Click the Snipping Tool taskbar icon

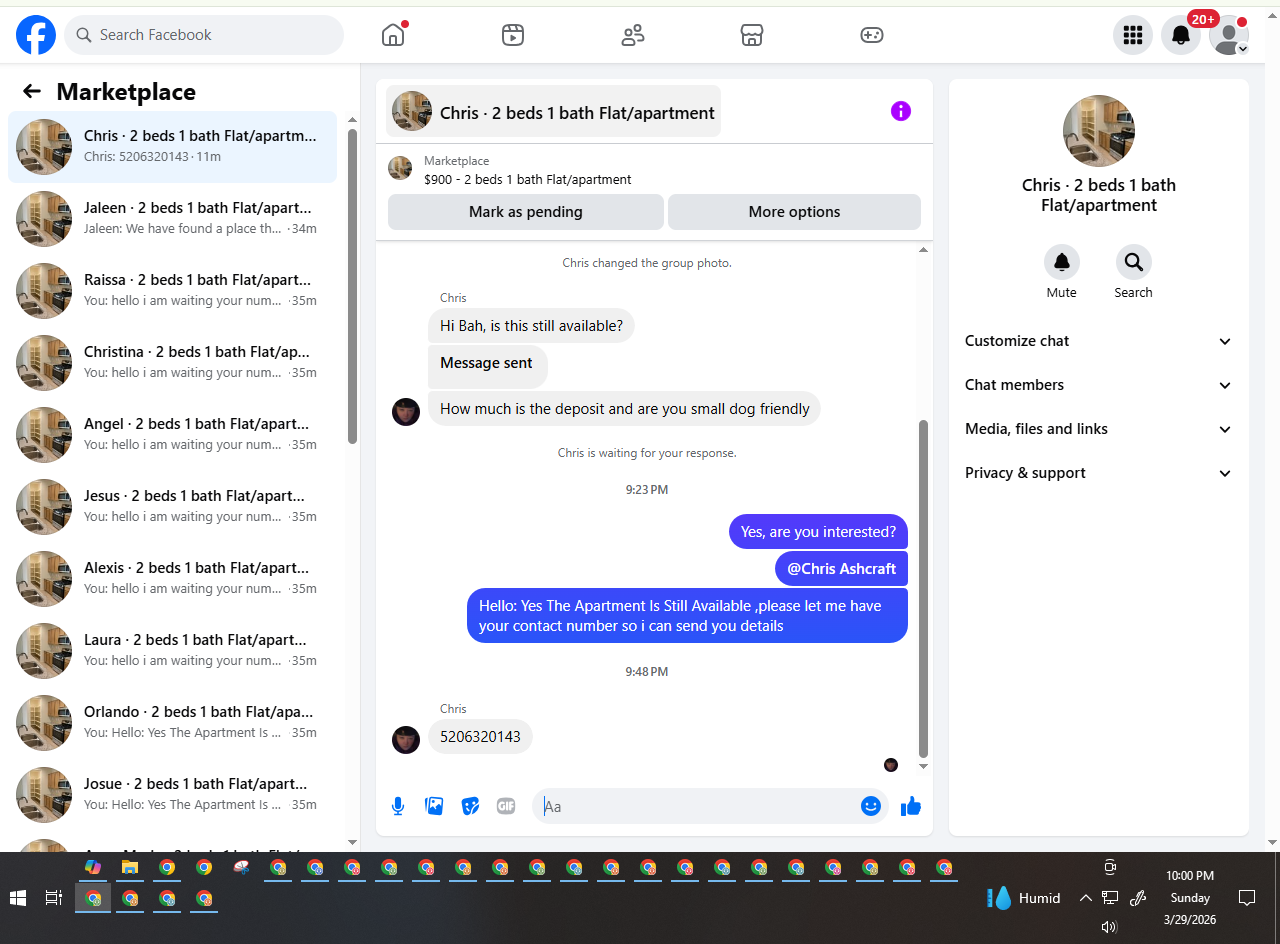pyautogui.click(x=241, y=867)
